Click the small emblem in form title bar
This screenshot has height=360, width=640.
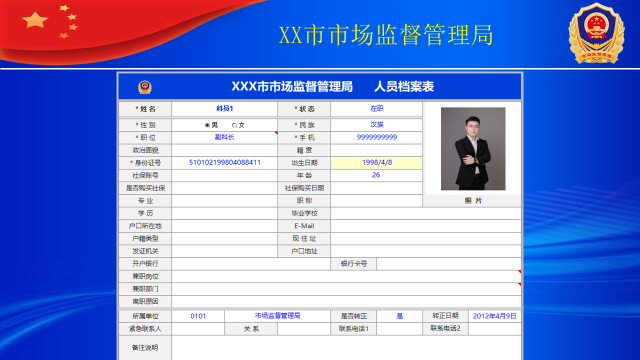pos(145,87)
